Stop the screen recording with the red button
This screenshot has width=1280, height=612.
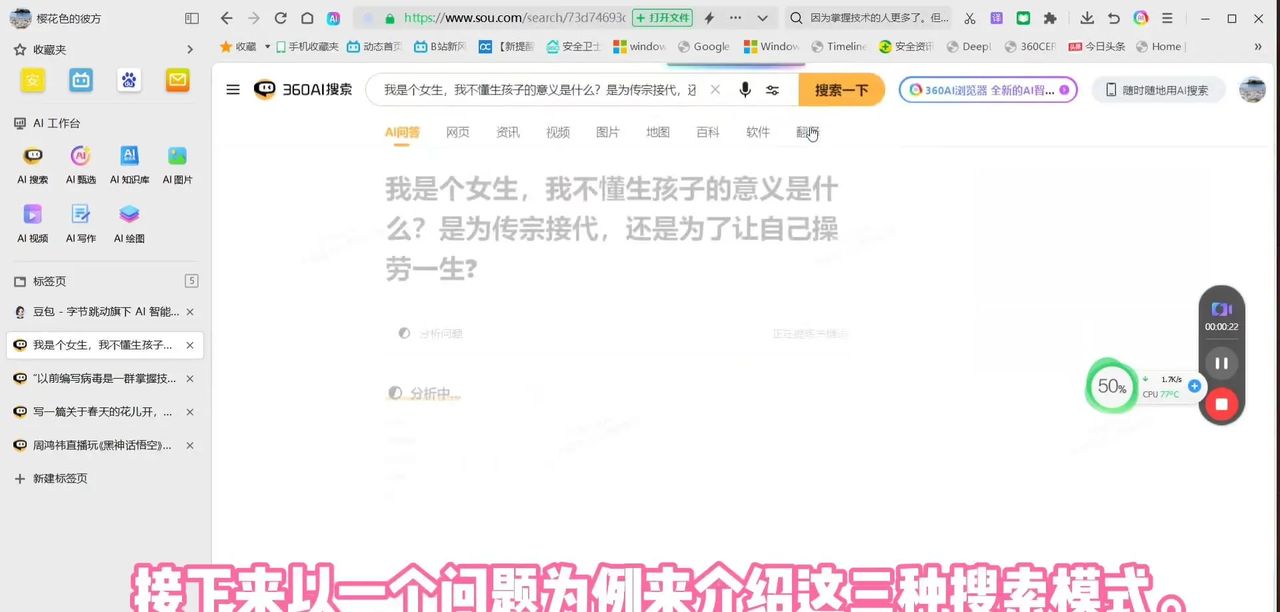1221,403
